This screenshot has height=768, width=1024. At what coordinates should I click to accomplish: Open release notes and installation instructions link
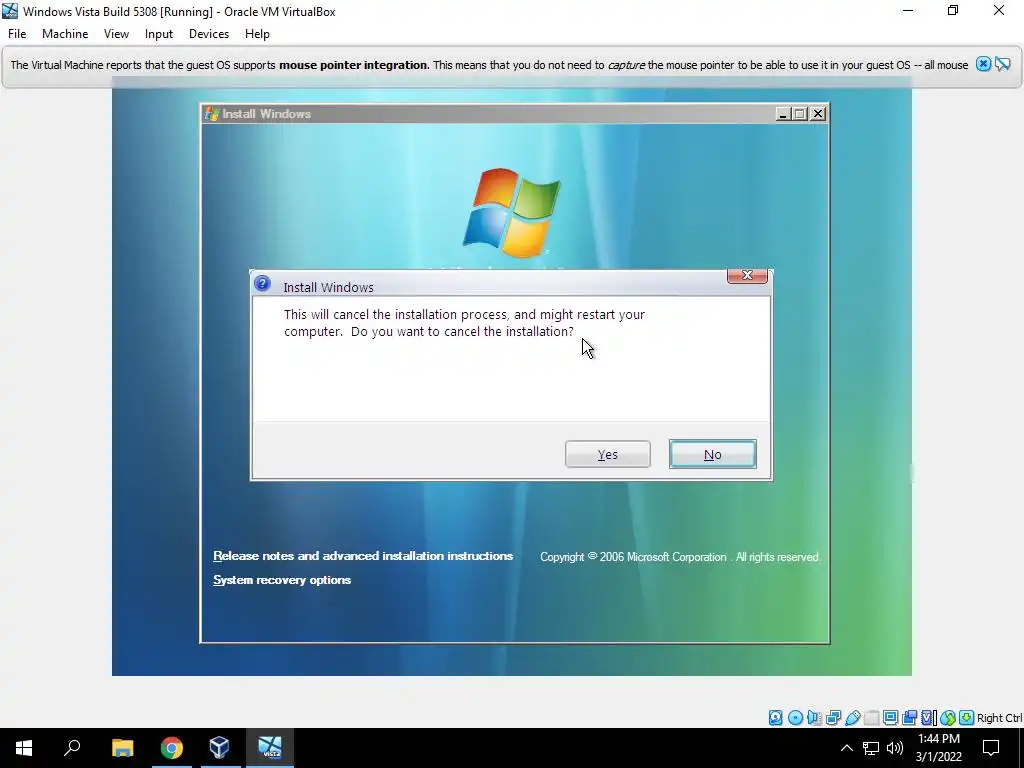pyautogui.click(x=363, y=556)
